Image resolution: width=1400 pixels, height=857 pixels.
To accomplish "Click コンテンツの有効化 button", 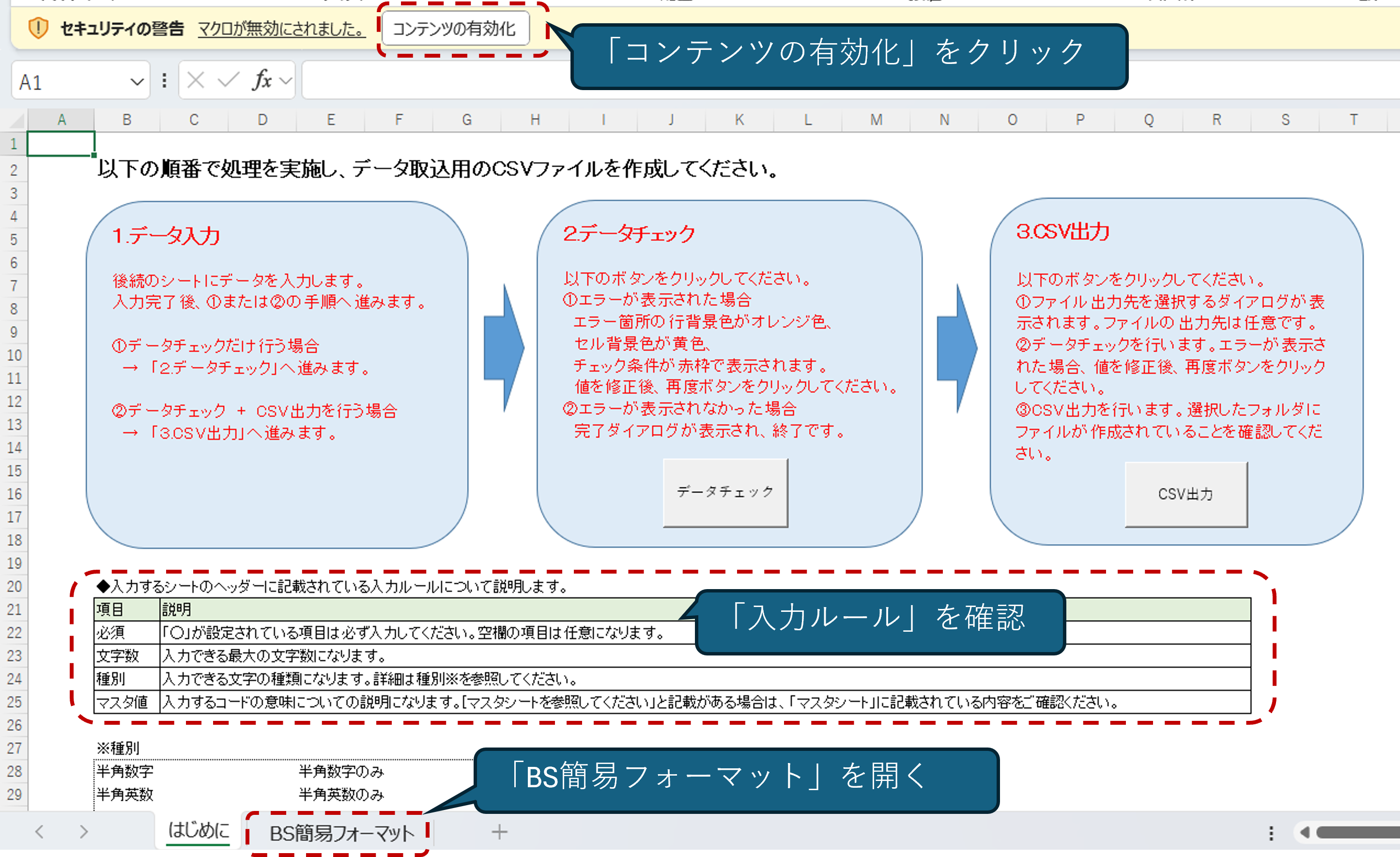I will [455, 29].
